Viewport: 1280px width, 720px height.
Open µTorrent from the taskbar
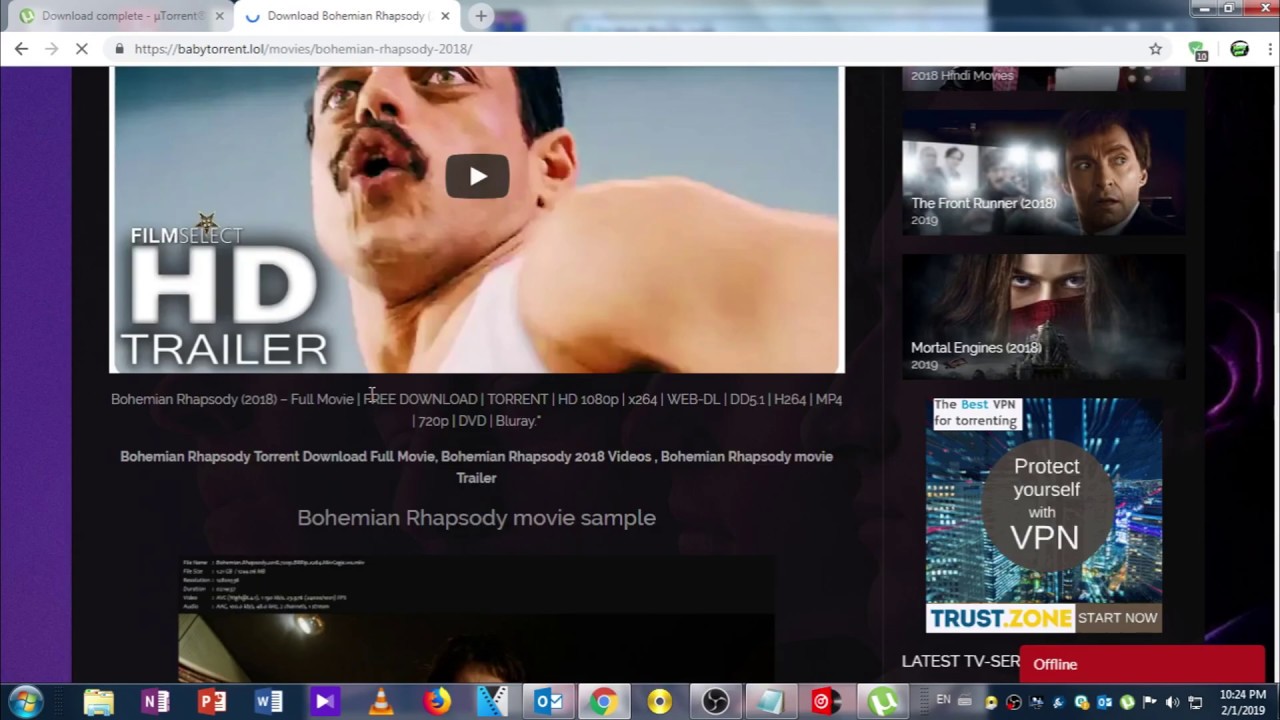[884, 702]
